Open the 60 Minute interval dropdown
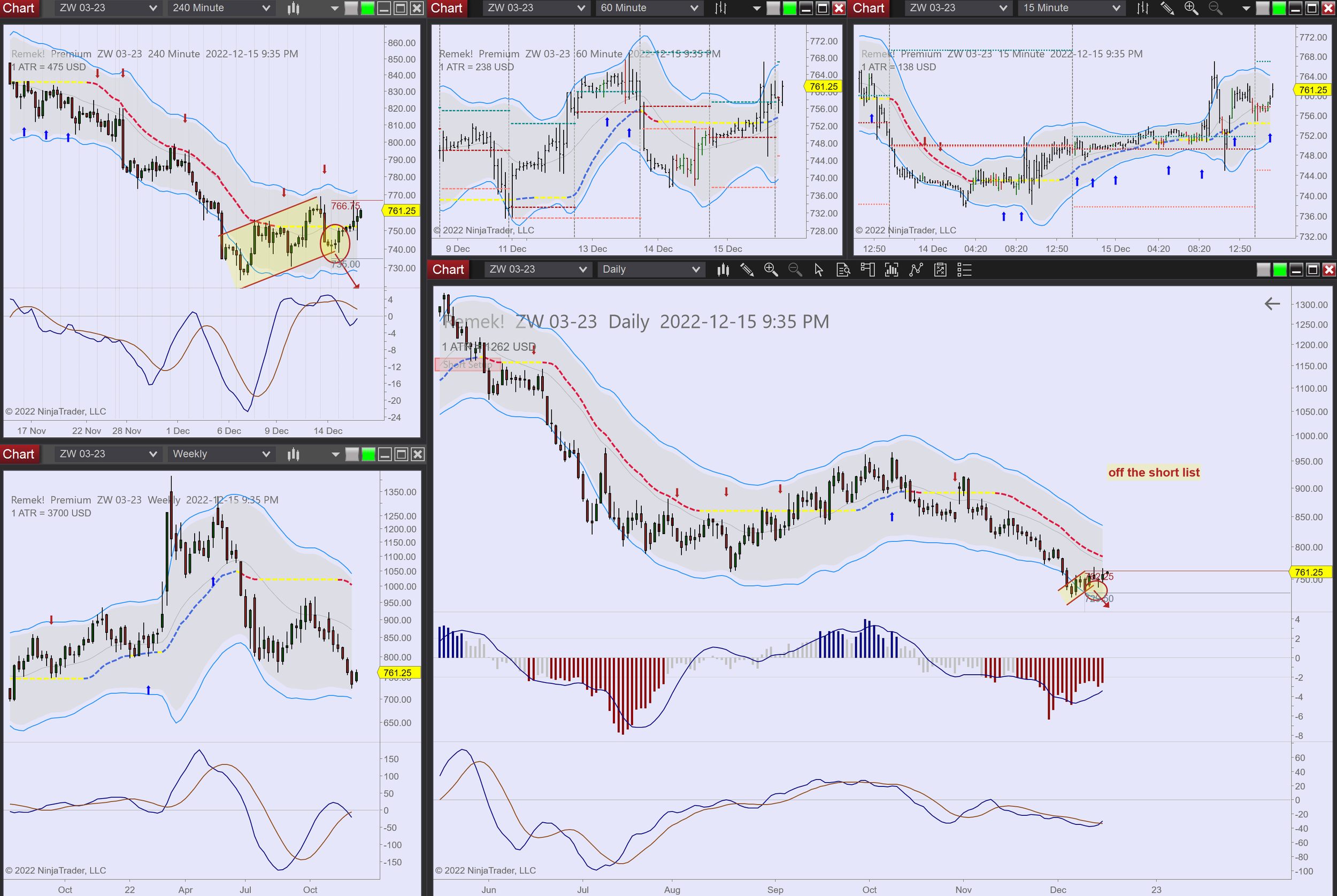Screen dimensions: 1337x896 click(649, 8)
